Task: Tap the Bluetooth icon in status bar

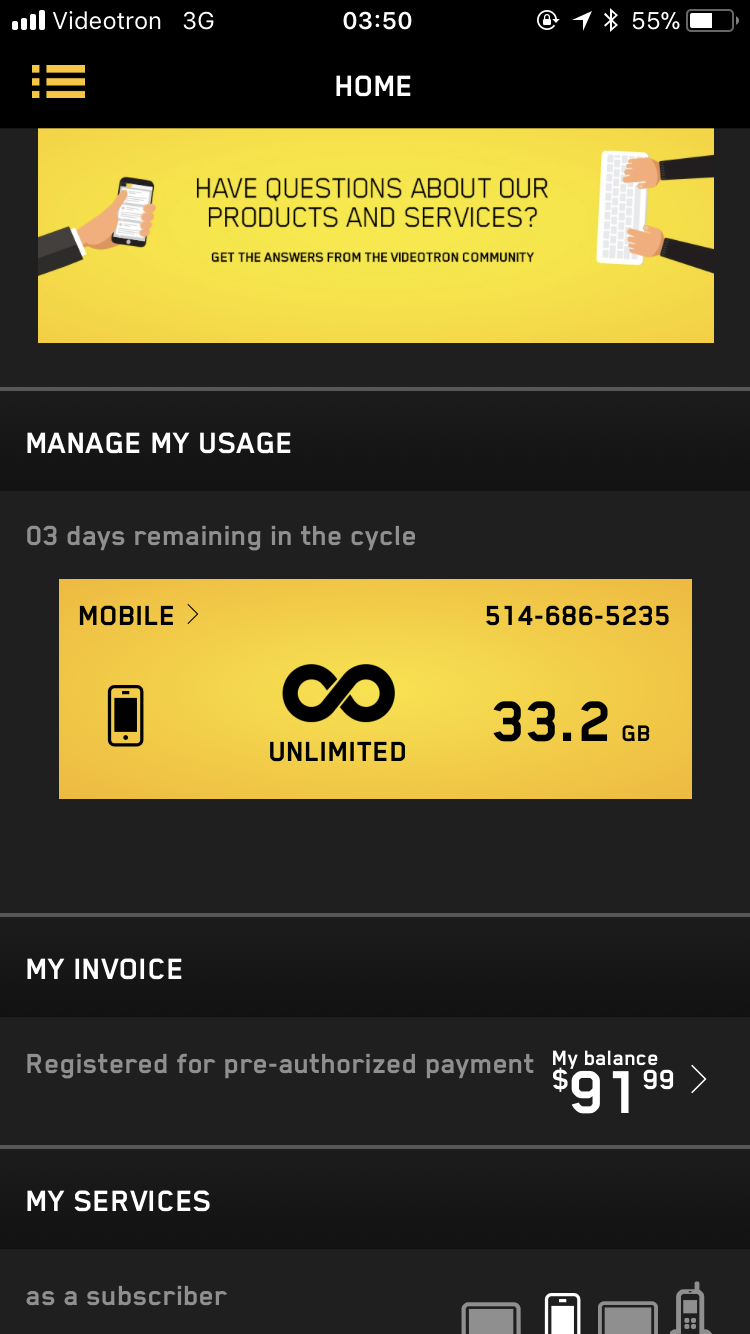Action: point(611,21)
